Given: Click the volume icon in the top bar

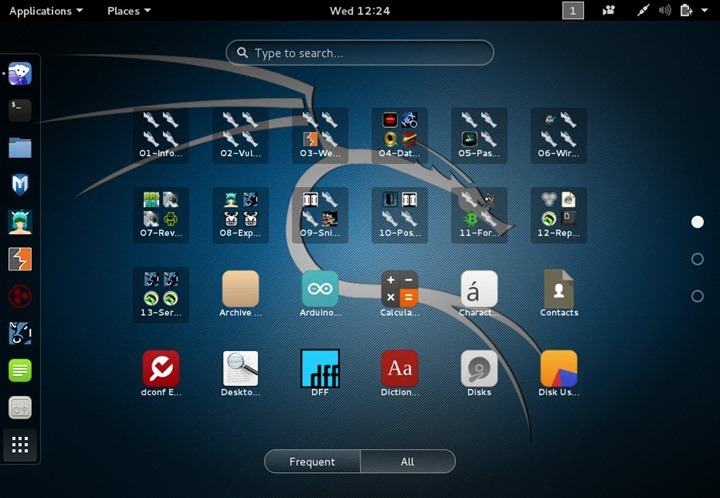Looking at the screenshot, I should coord(664,10).
